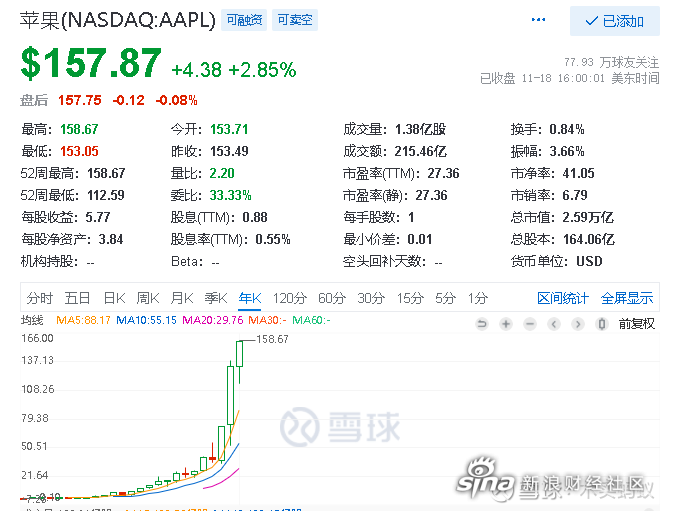
Task: Switch to the 120分 chart tab
Action: click(290, 298)
